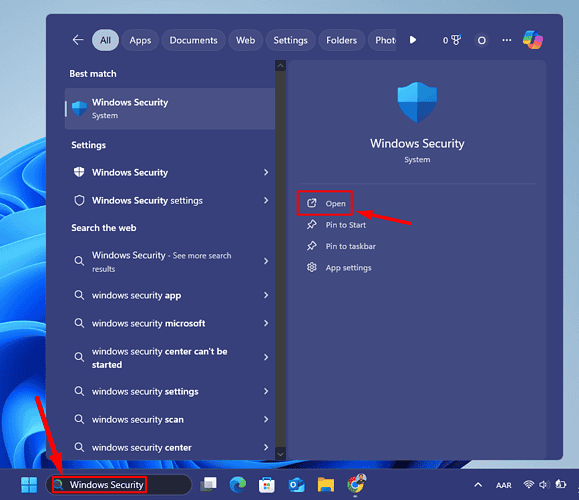Click search magnifier beside windows security scan
579x500 pixels.
click(79, 419)
